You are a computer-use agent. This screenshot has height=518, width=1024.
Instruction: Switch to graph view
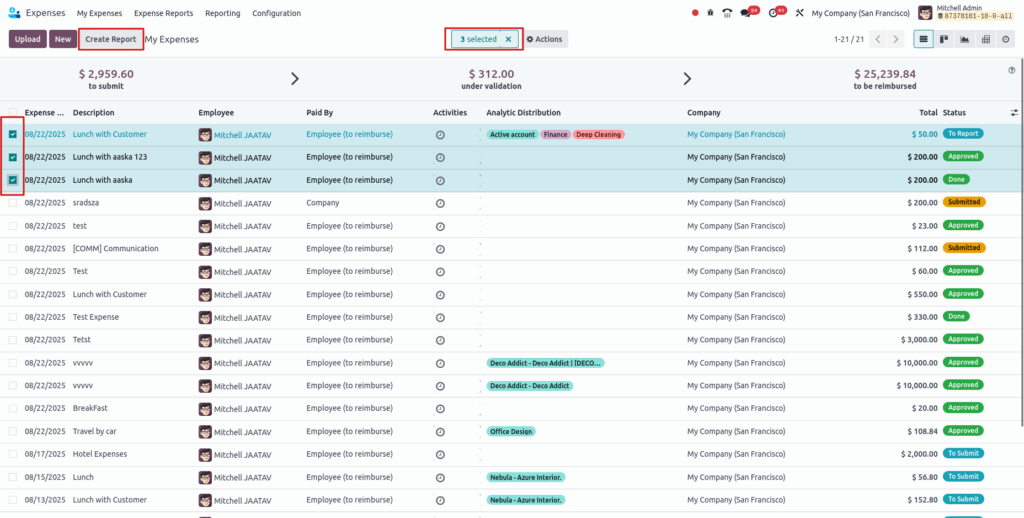(965, 39)
